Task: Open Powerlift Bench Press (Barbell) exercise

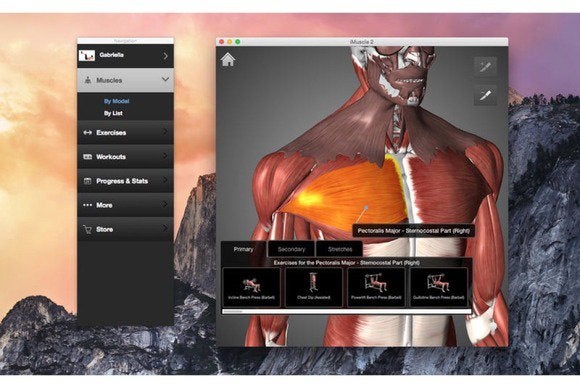Action: click(x=376, y=287)
